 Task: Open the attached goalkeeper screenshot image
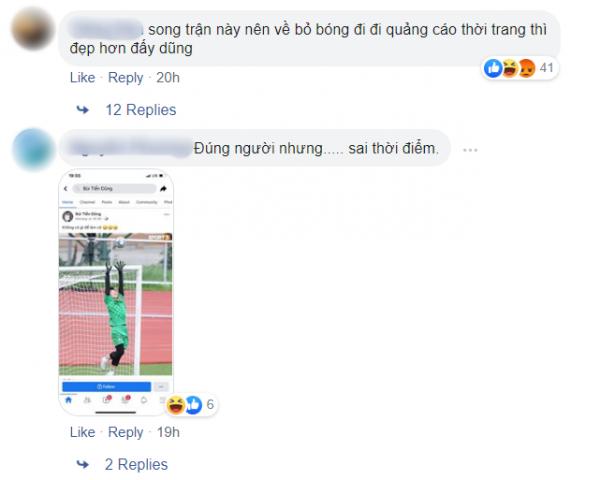(116, 292)
